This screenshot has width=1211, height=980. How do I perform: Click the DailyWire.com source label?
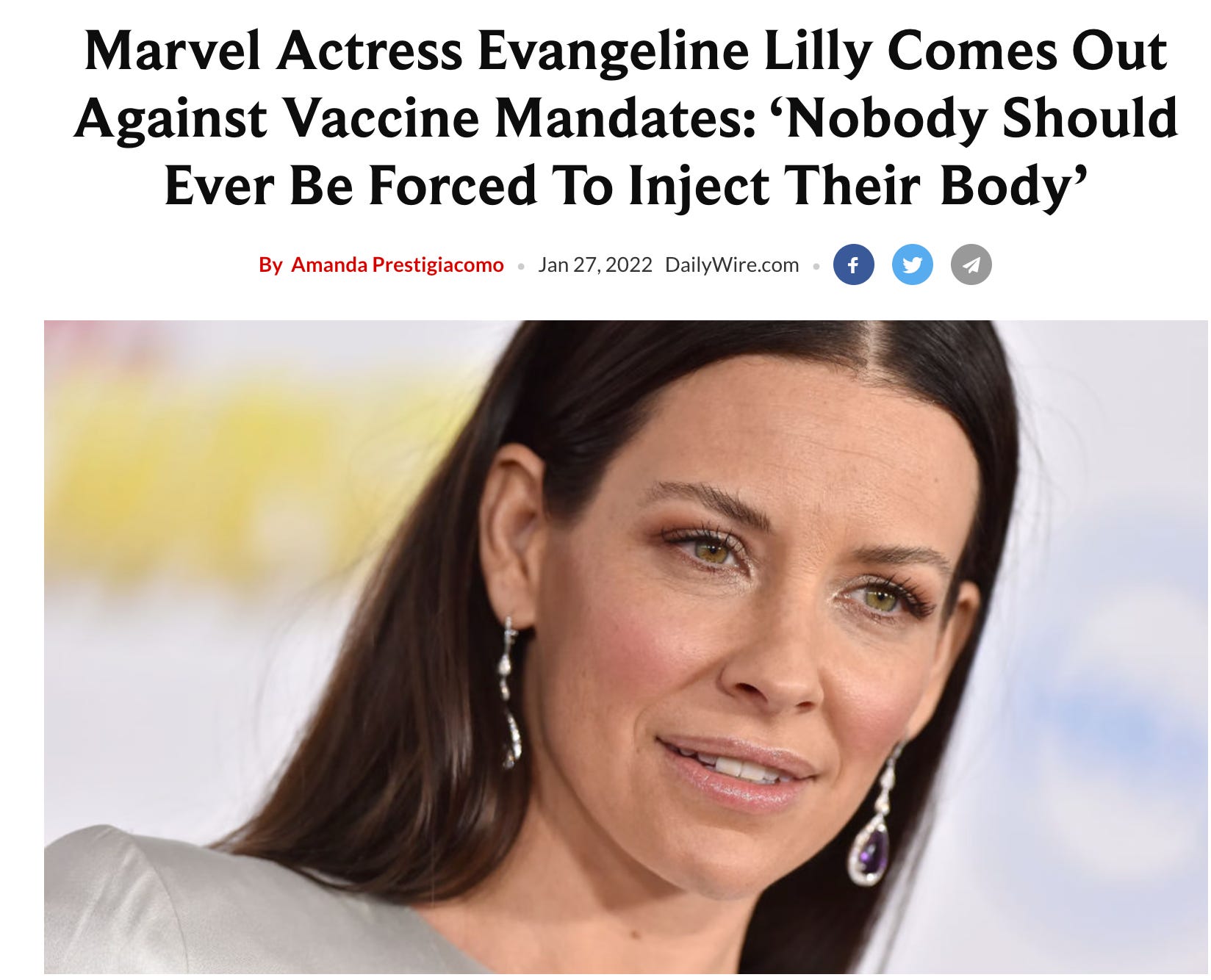click(732, 264)
